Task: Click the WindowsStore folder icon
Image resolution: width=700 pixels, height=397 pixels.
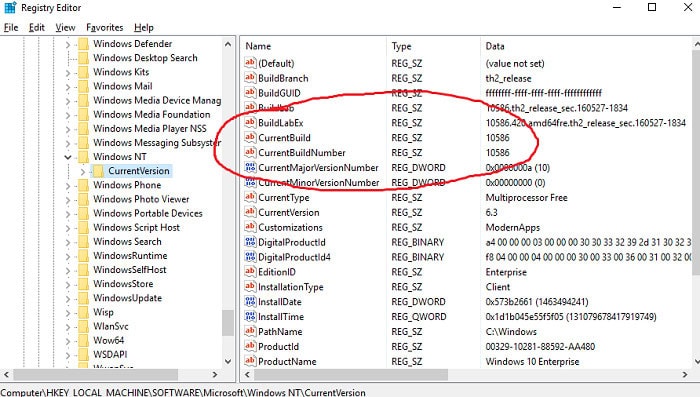Action: click(x=83, y=284)
